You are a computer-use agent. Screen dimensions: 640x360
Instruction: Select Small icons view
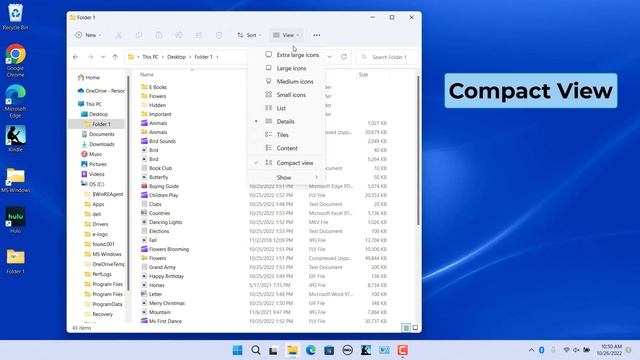[x=286, y=95]
